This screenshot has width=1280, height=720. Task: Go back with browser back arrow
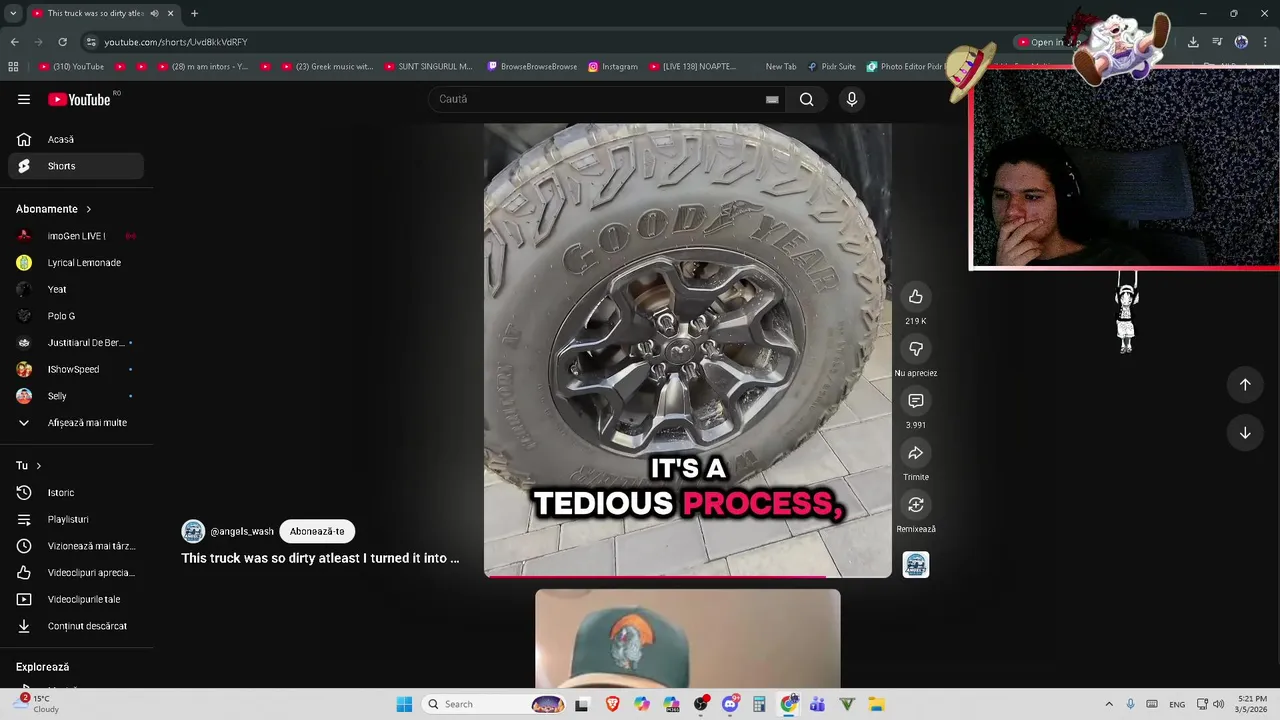coord(14,42)
